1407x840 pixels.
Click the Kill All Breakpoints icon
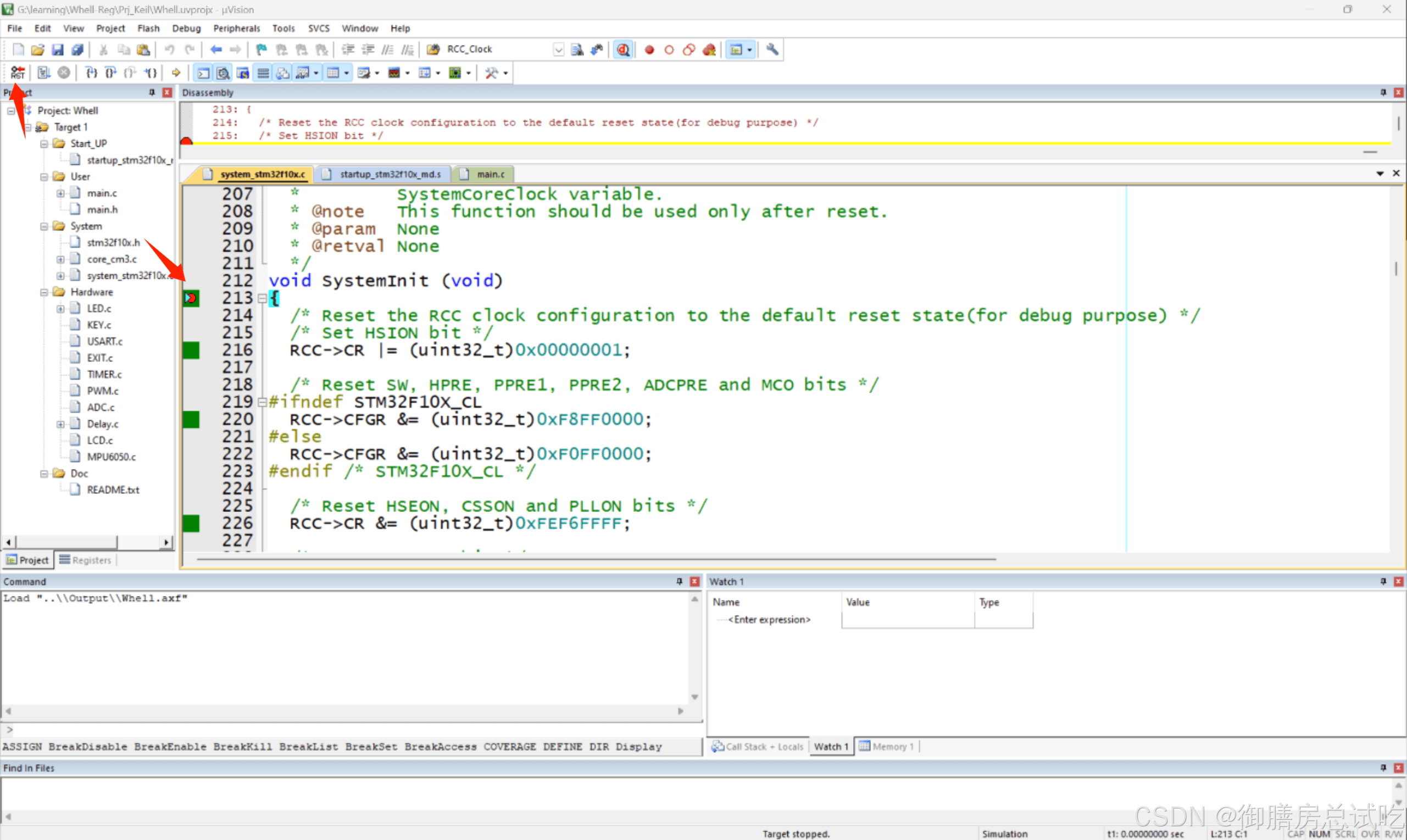pyautogui.click(x=709, y=50)
